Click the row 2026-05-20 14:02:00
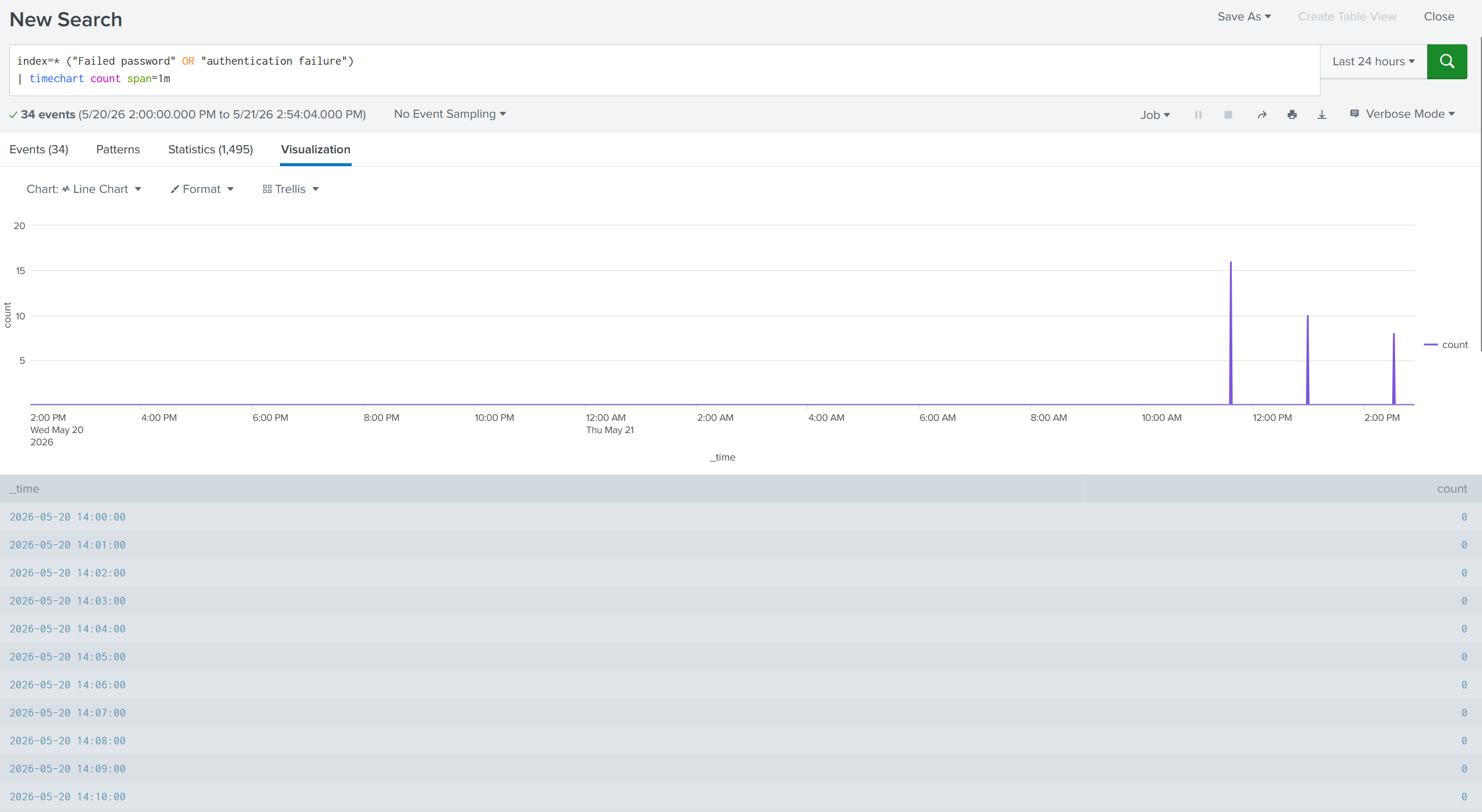 coord(741,572)
